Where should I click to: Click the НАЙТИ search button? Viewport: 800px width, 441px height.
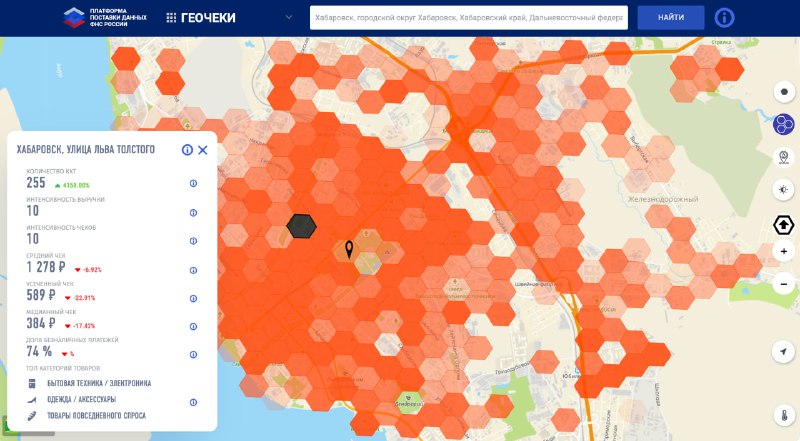point(671,17)
